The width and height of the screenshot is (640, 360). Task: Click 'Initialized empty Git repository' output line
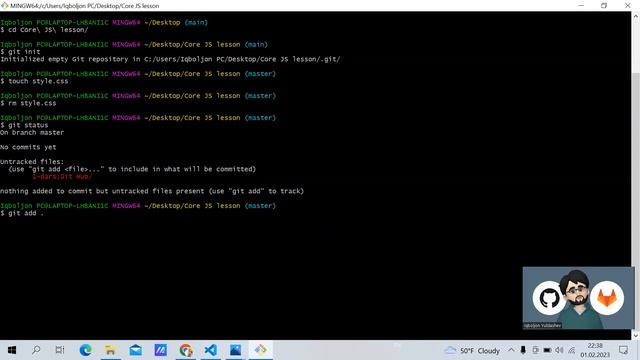click(170, 59)
